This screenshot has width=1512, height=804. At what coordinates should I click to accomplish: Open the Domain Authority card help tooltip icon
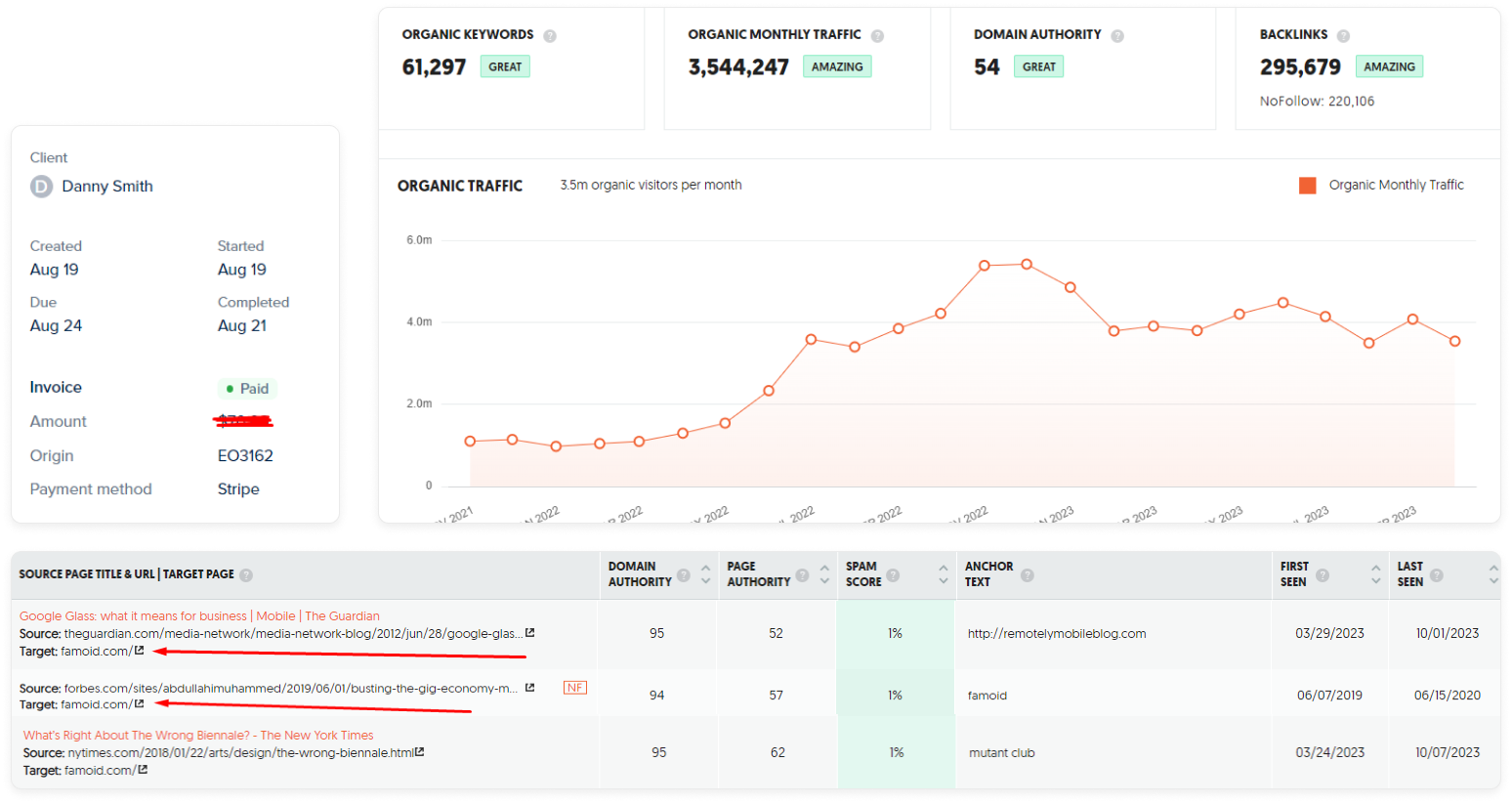point(1117,36)
